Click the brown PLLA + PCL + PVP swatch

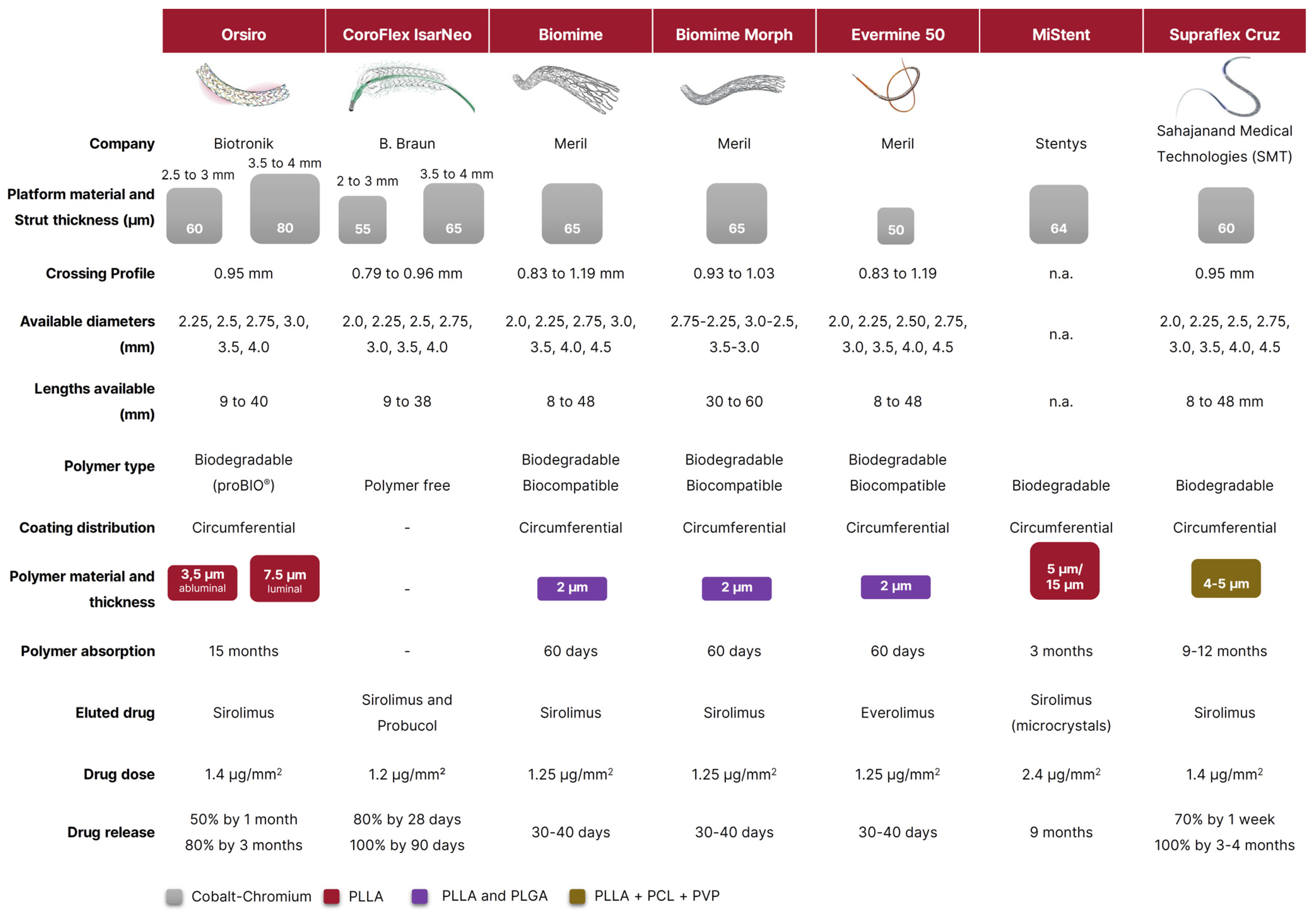click(577, 896)
